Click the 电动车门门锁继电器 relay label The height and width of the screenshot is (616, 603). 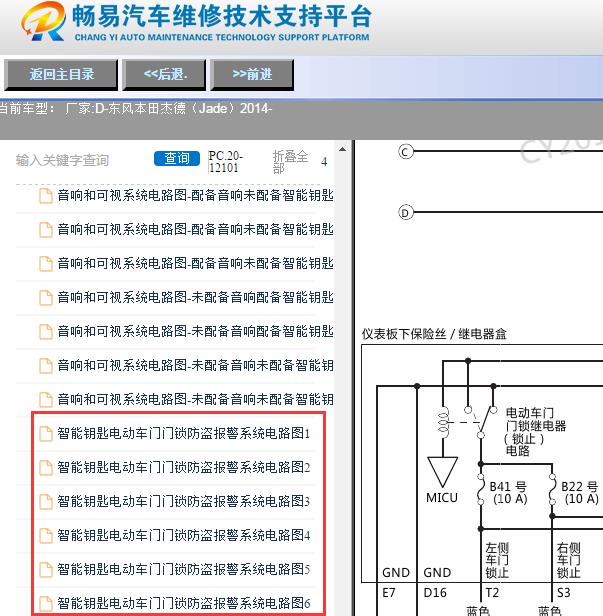pos(535,432)
